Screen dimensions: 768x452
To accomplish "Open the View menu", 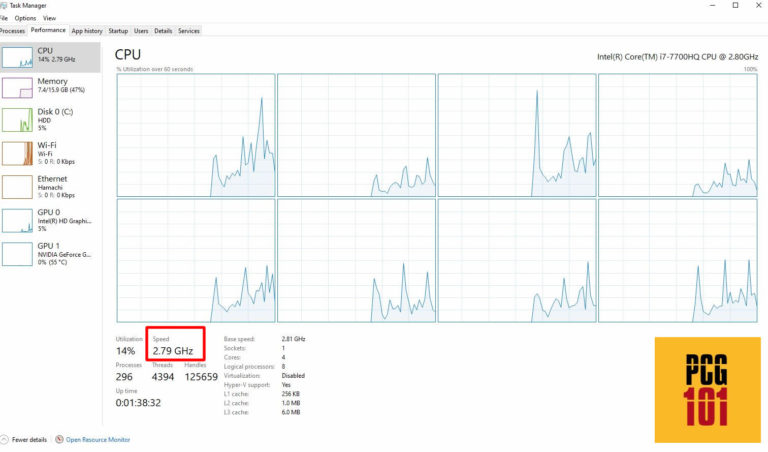I will (x=49, y=18).
